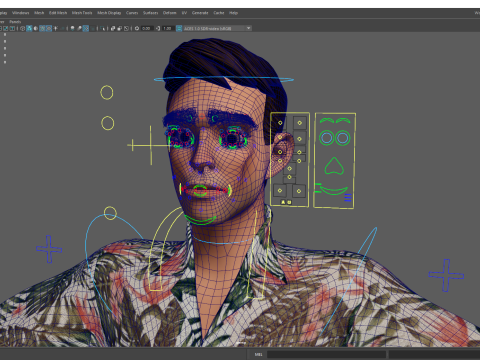Select the green lip control on mouth
The height and width of the screenshot is (360, 480).
click(200, 191)
